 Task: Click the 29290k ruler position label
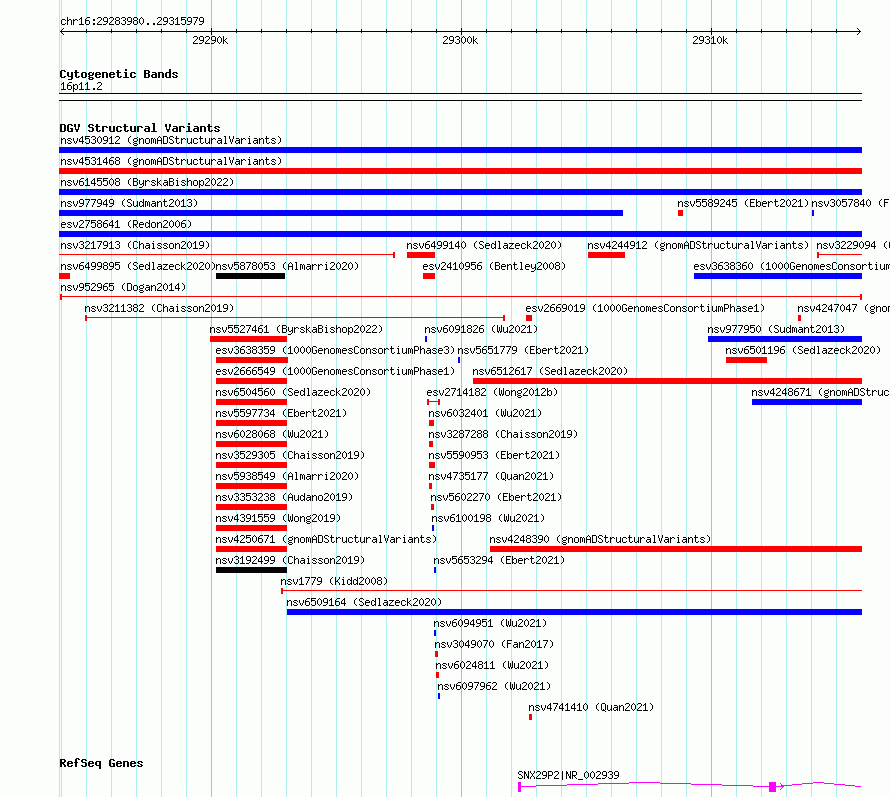coord(210,40)
